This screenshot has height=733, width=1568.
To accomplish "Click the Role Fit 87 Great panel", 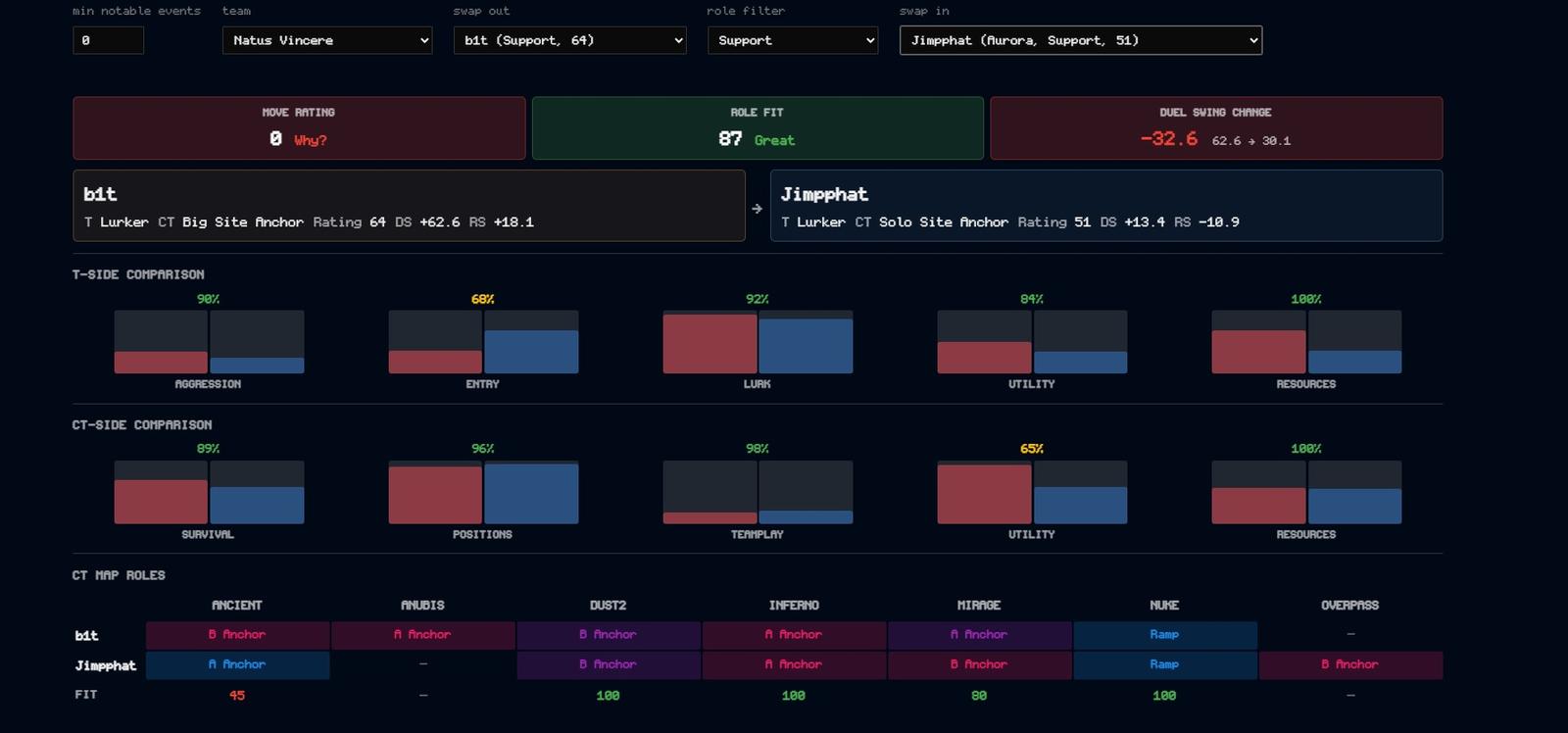I will click(x=758, y=128).
